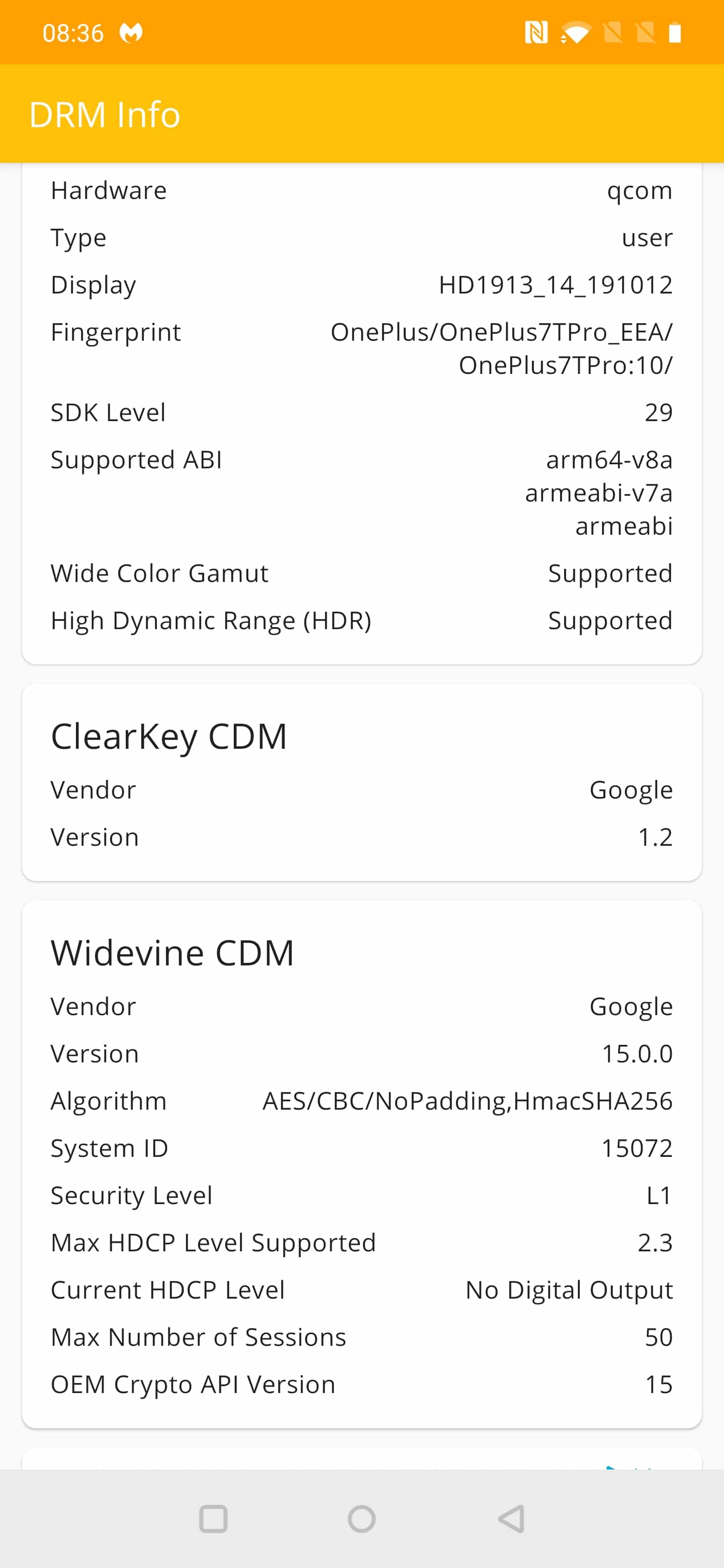Image resolution: width=724 pixels, height=1568 pixels.
Task: Tap the Security Level L1 row
Action: tap(361, 1196)
